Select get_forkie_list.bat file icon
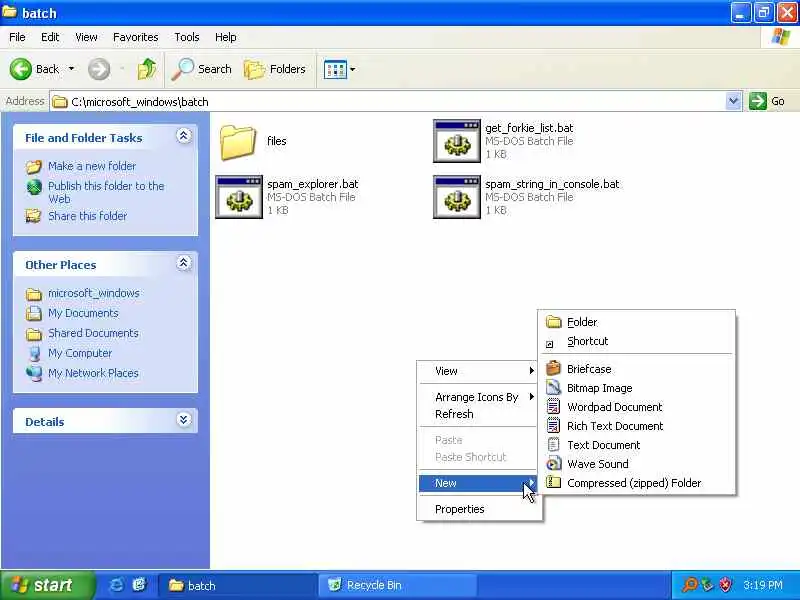Image resolution: width=800 pixels, height=600 pixels. pyautogui.click(x=457, y=141)
